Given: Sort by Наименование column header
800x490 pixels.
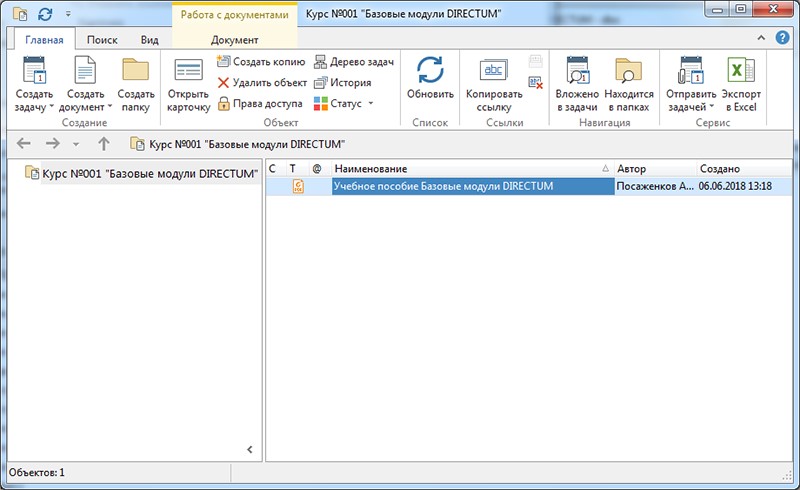Looking at the screenshot, I should click(x=472, y=168).
